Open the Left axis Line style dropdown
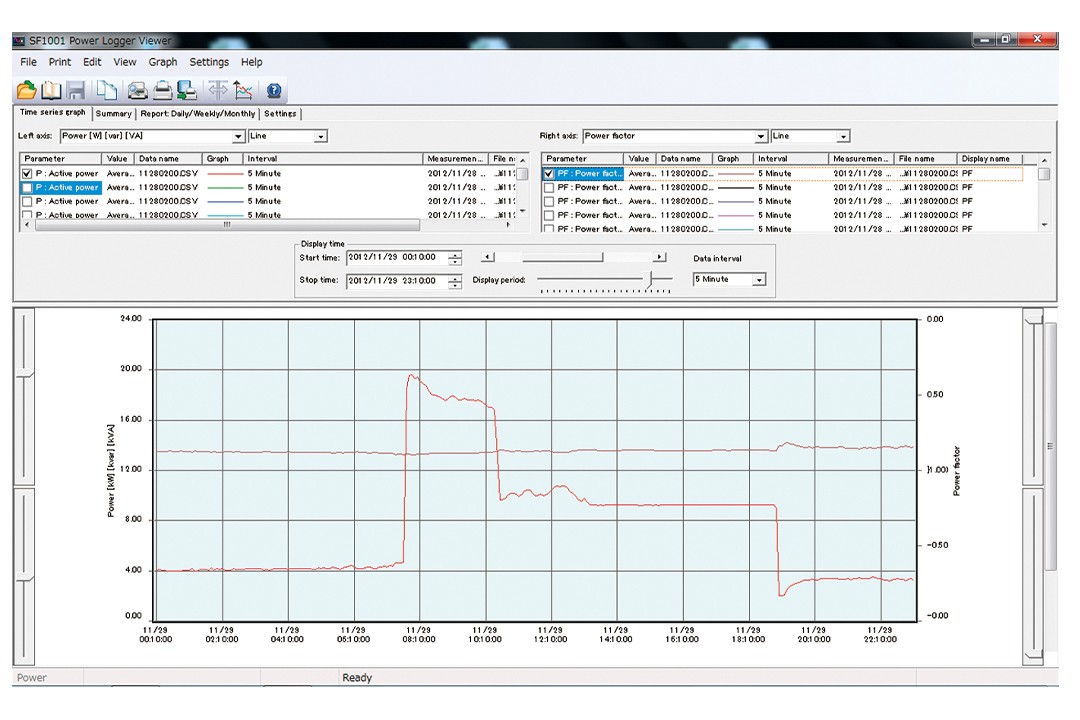 click(x=320, y=136)
